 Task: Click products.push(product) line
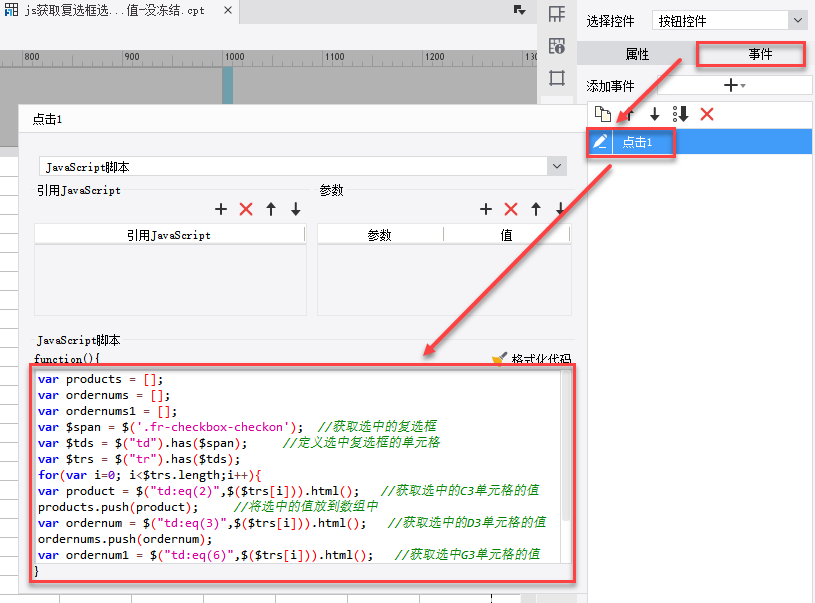pos(118,507)
